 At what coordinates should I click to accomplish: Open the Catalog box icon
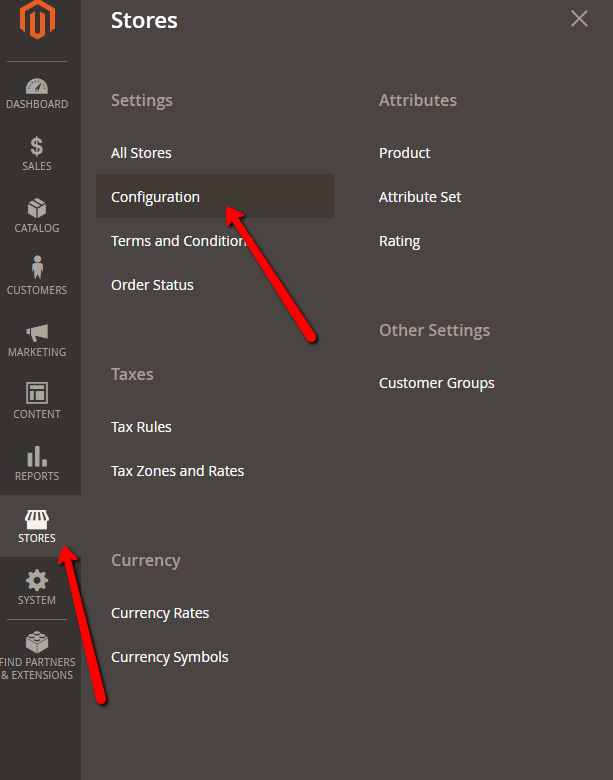point(37,209)
